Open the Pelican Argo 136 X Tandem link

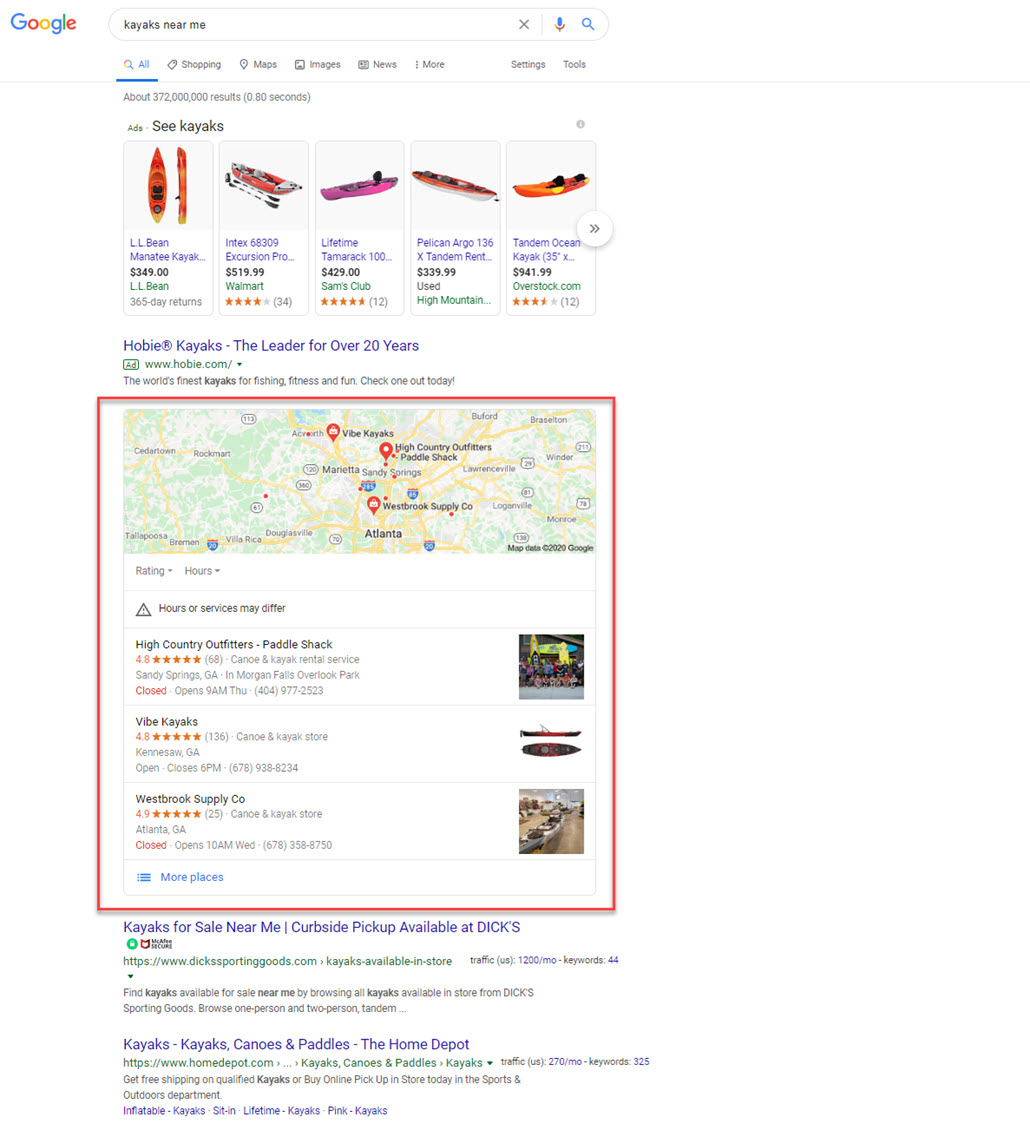coord(455,250)
